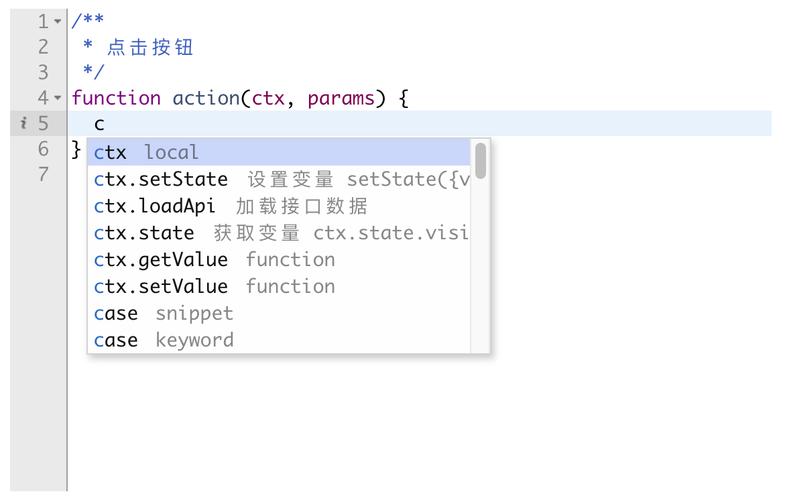Click the Chinese comment text on line 2
Image resolution: width=787 pixels, height=500 pixels.
[x=150, y=47]
